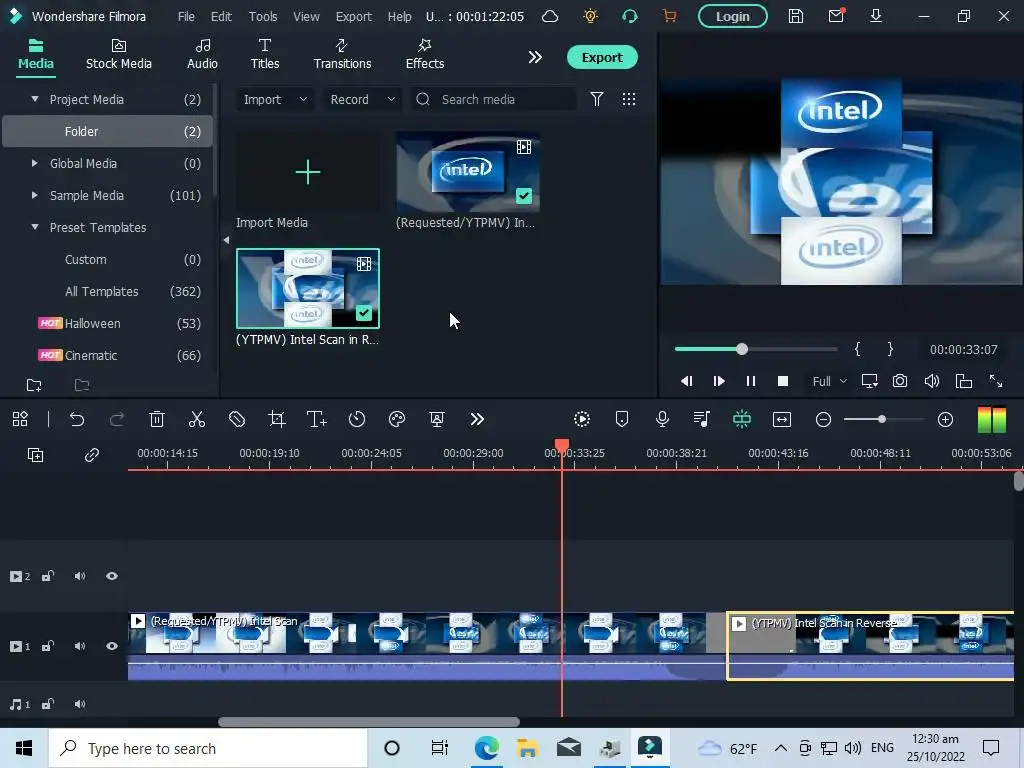
Task: Open preview volume speaker icon
Action: 932,381
